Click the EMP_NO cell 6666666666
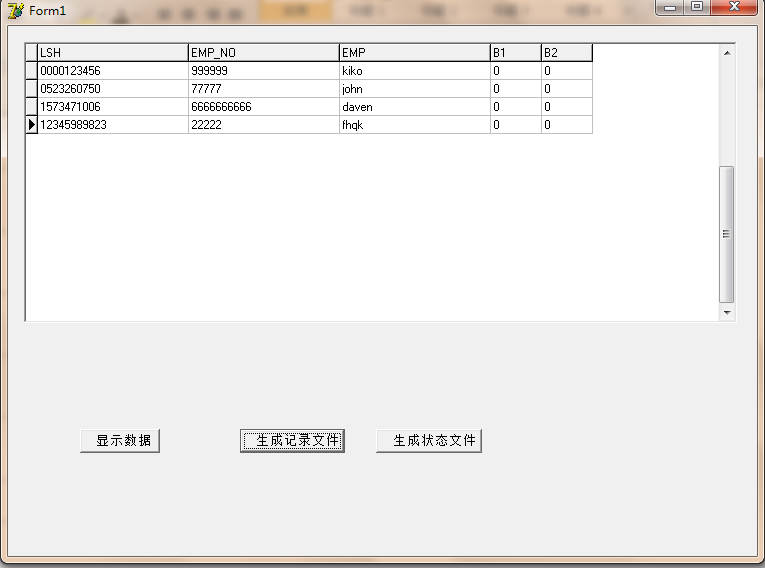 [x=264, y=107]
